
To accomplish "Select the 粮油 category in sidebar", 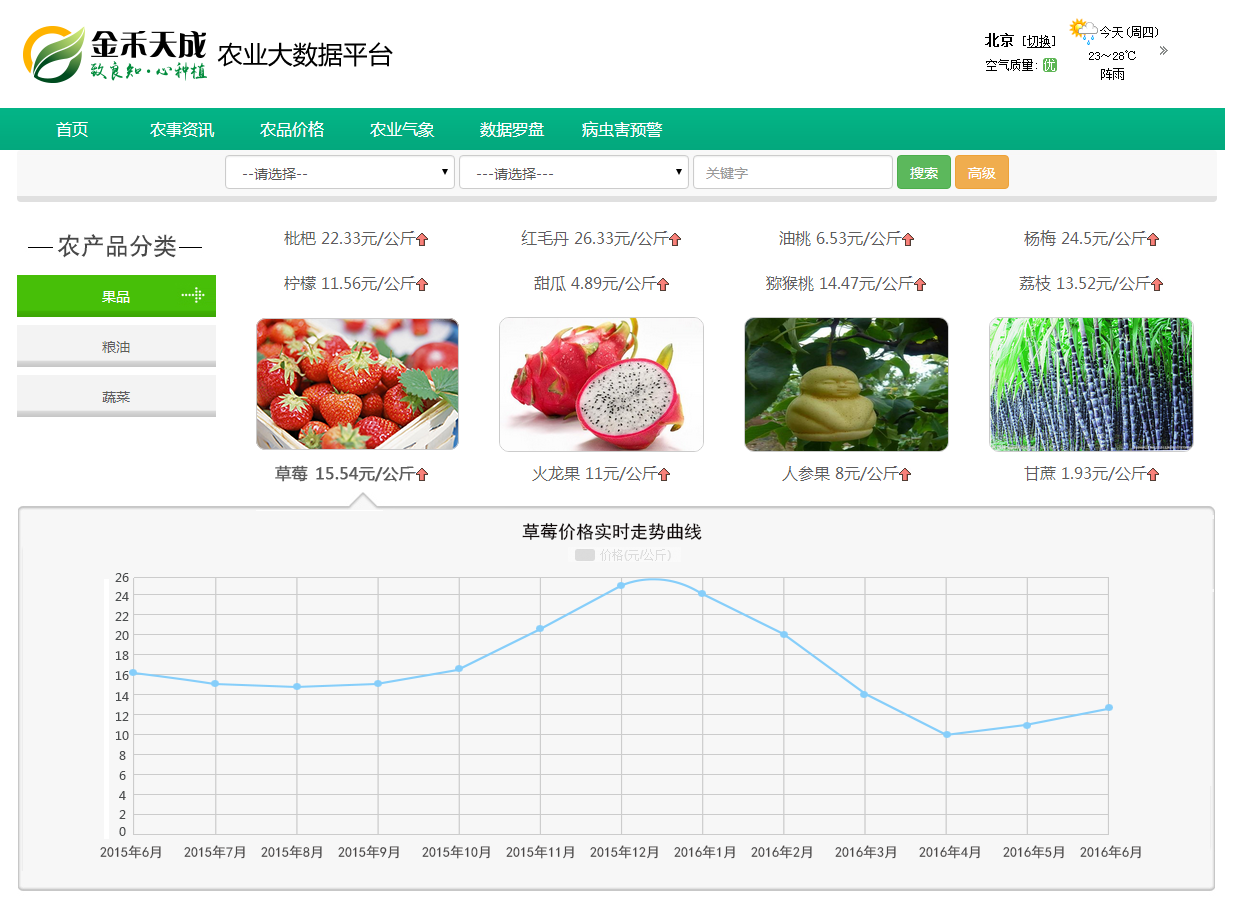I will (116, 347).
